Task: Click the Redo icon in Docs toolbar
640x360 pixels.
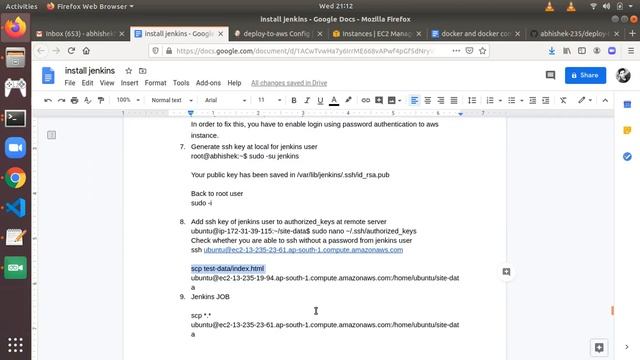Action: (61, 100)
